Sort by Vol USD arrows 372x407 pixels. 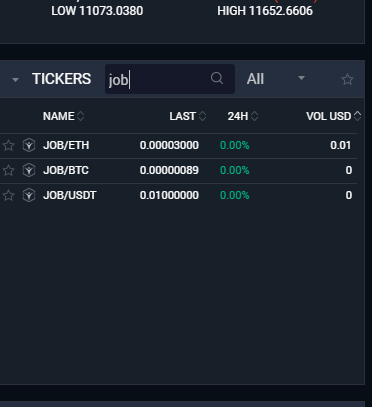[x=357, y=116]
